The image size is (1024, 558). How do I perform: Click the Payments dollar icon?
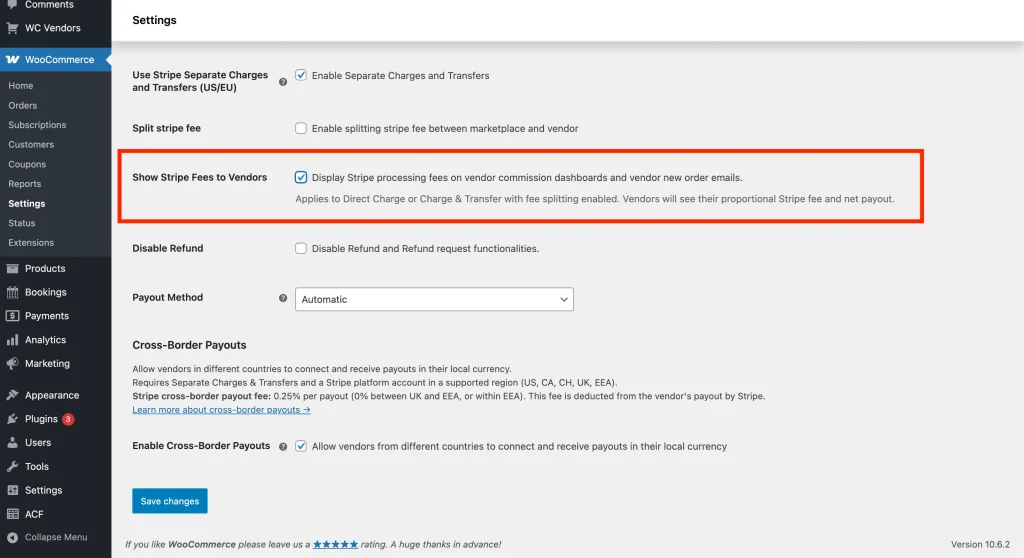(12, 316)
